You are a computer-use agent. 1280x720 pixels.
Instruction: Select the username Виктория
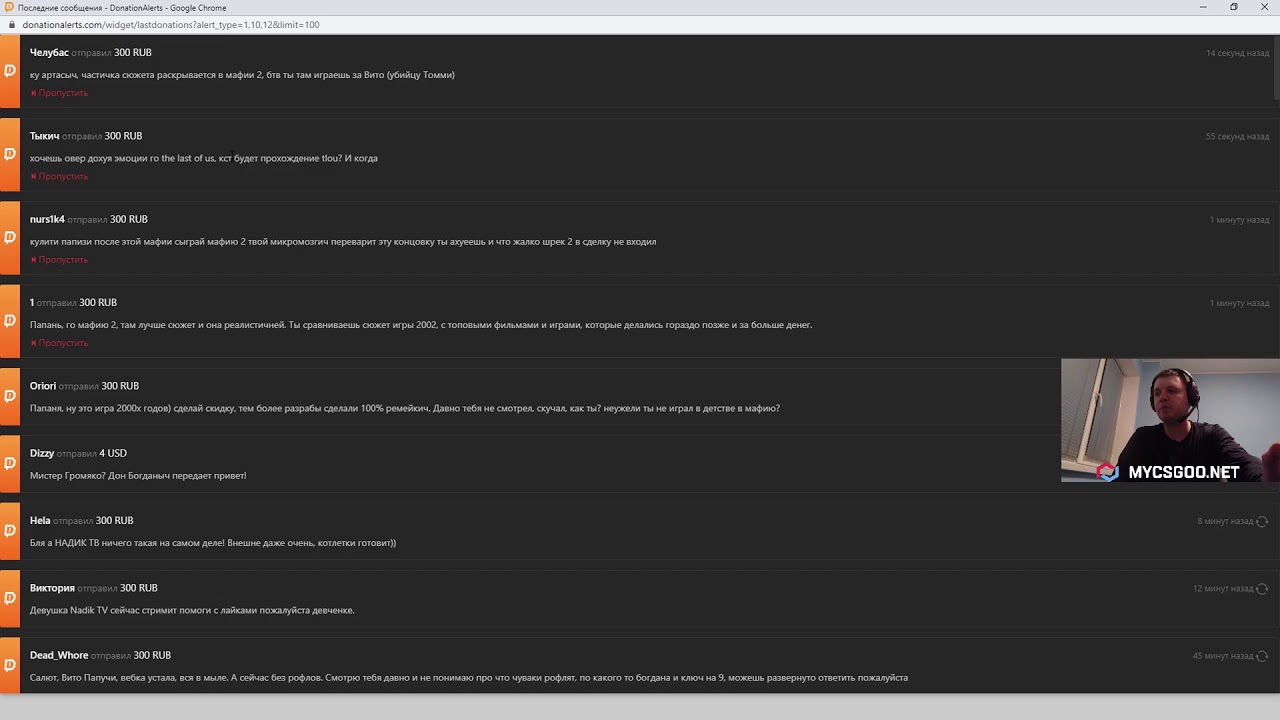[52, 588]
